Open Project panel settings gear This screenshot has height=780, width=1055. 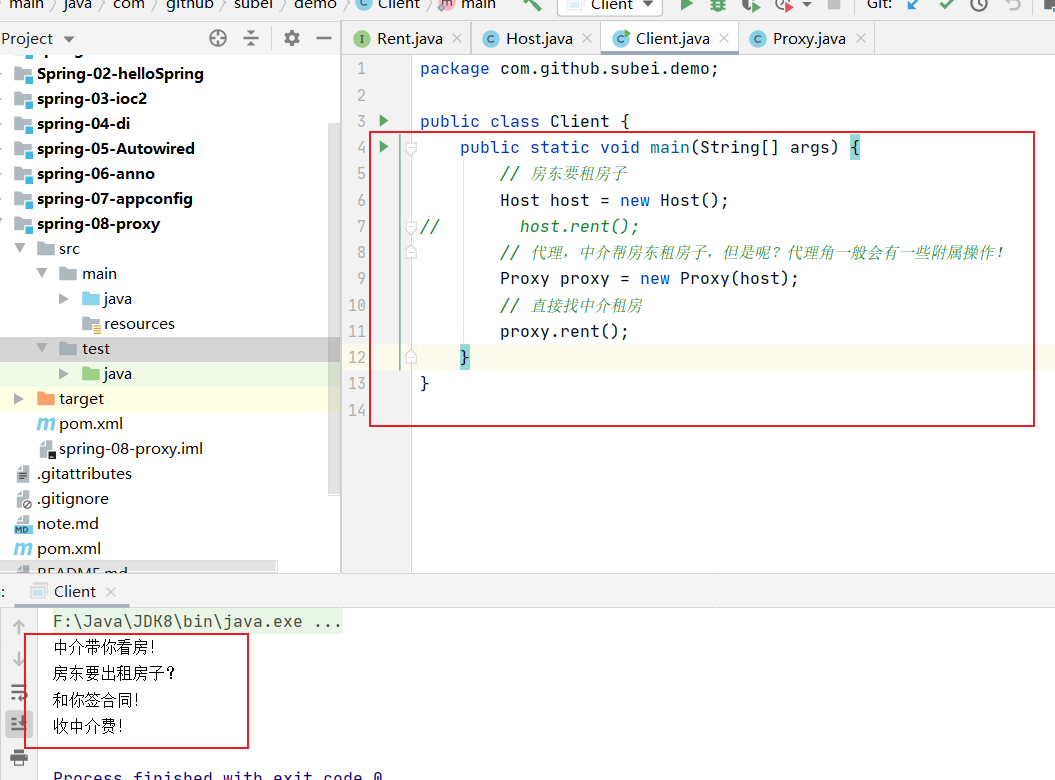(x=291, y=38)
